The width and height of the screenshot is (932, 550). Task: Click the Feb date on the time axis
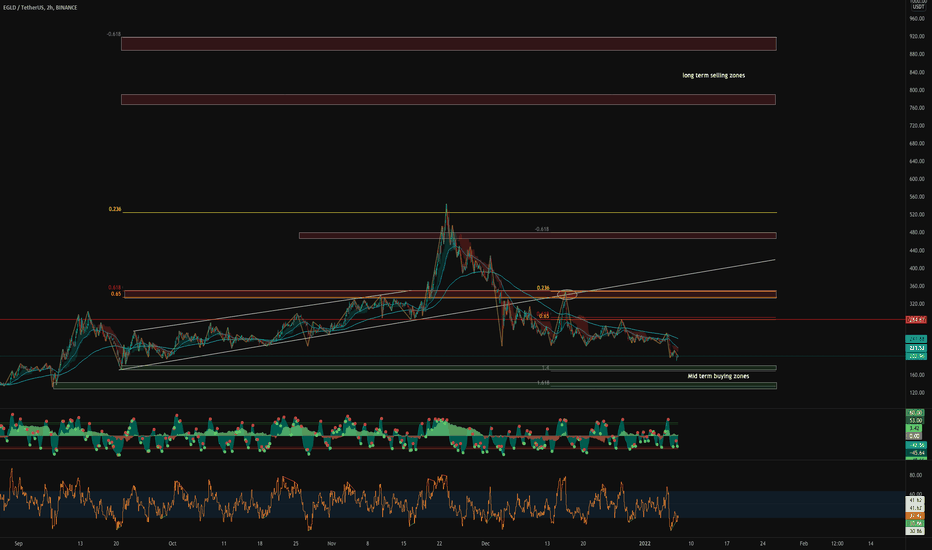coord(804,543)
